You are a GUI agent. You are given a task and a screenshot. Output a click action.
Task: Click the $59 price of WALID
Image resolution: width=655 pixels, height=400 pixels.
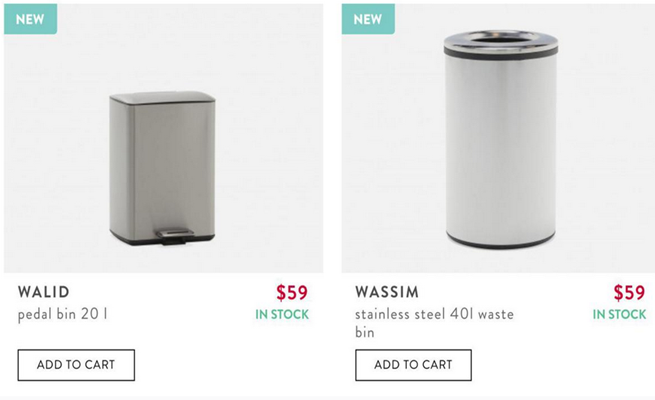click(x=292, y=293)
